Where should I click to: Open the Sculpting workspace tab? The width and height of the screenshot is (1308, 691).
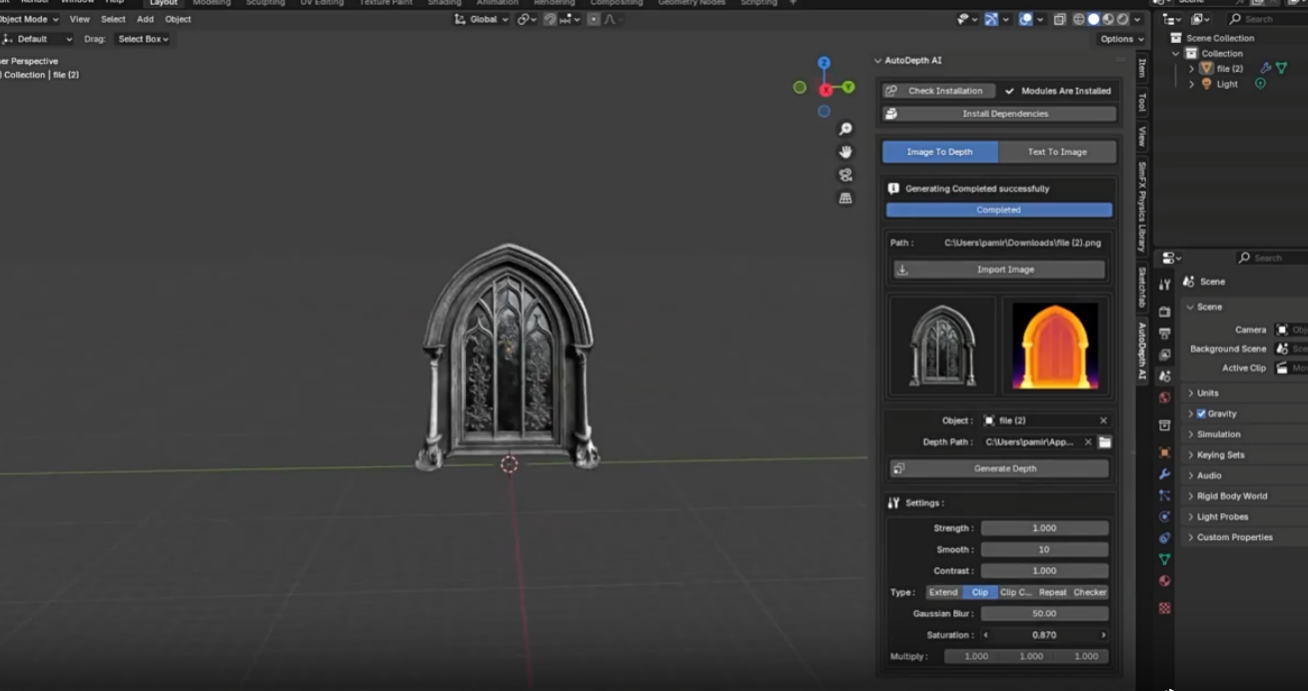click(x=265, y=3)
